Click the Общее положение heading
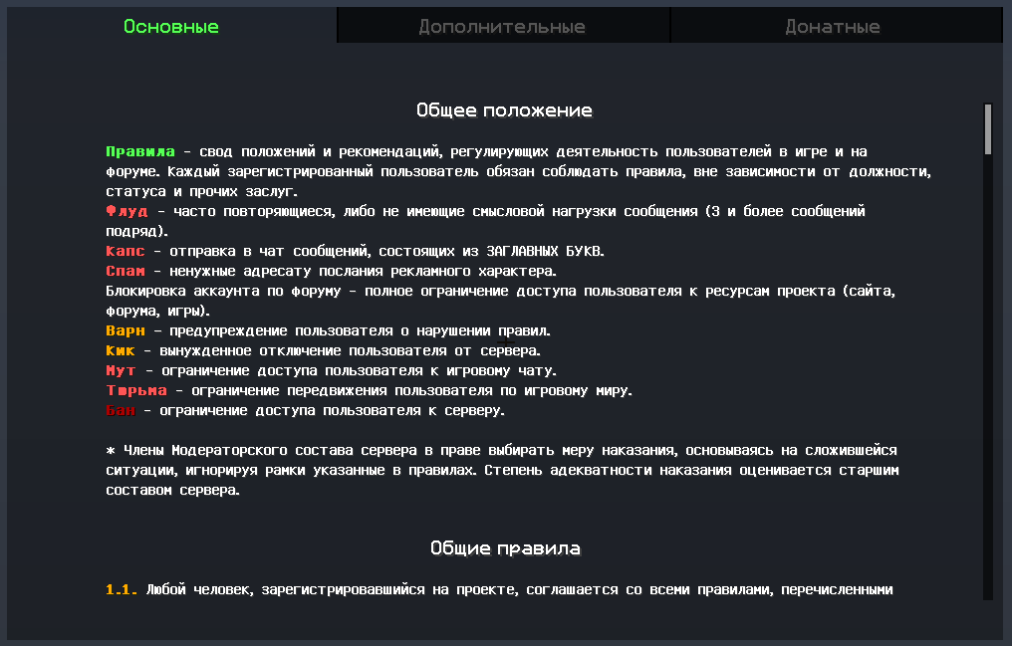This screenshot has height=646, width=1012. click(504, 110)
